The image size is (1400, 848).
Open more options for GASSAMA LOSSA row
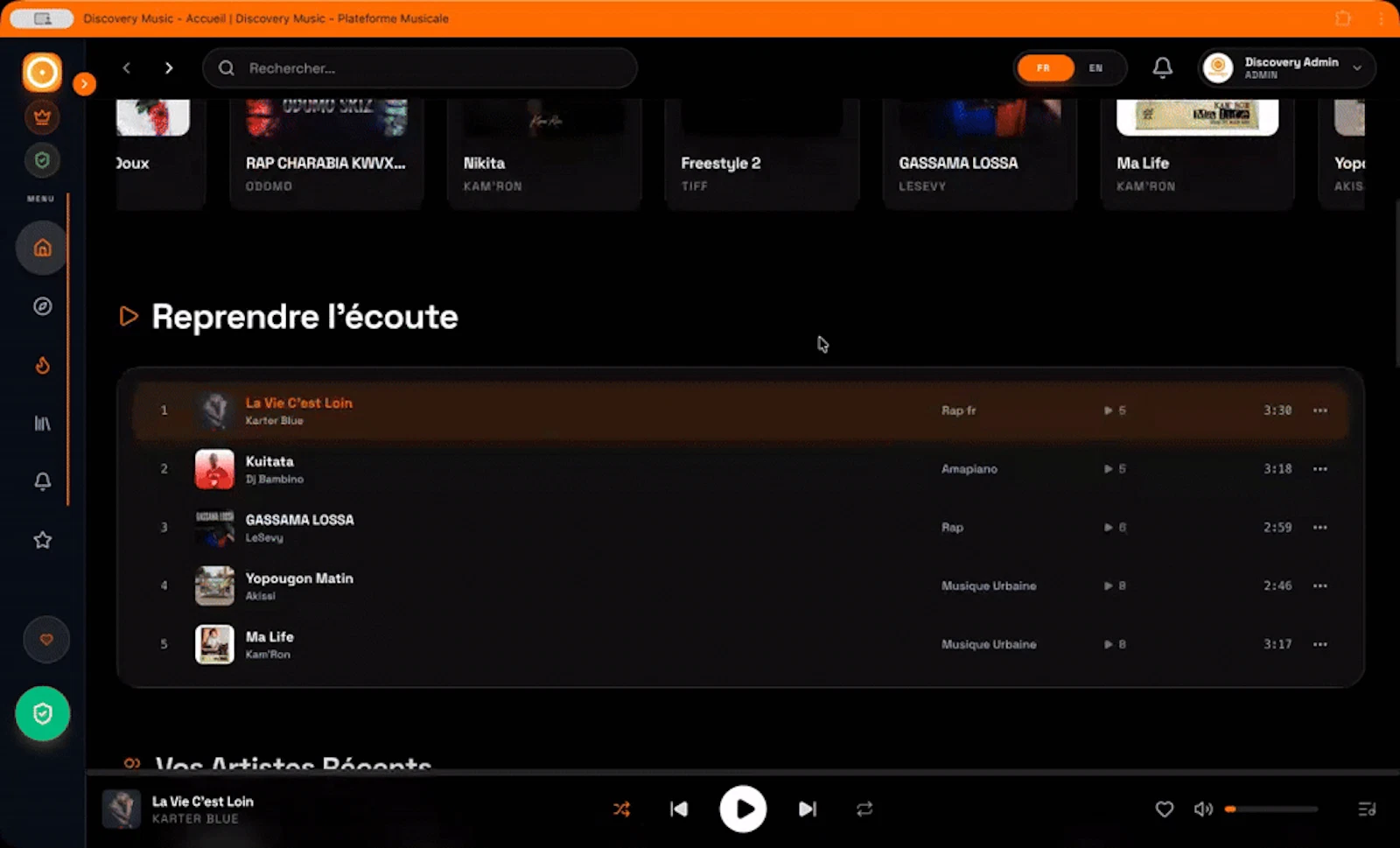tap(1319, 528)
